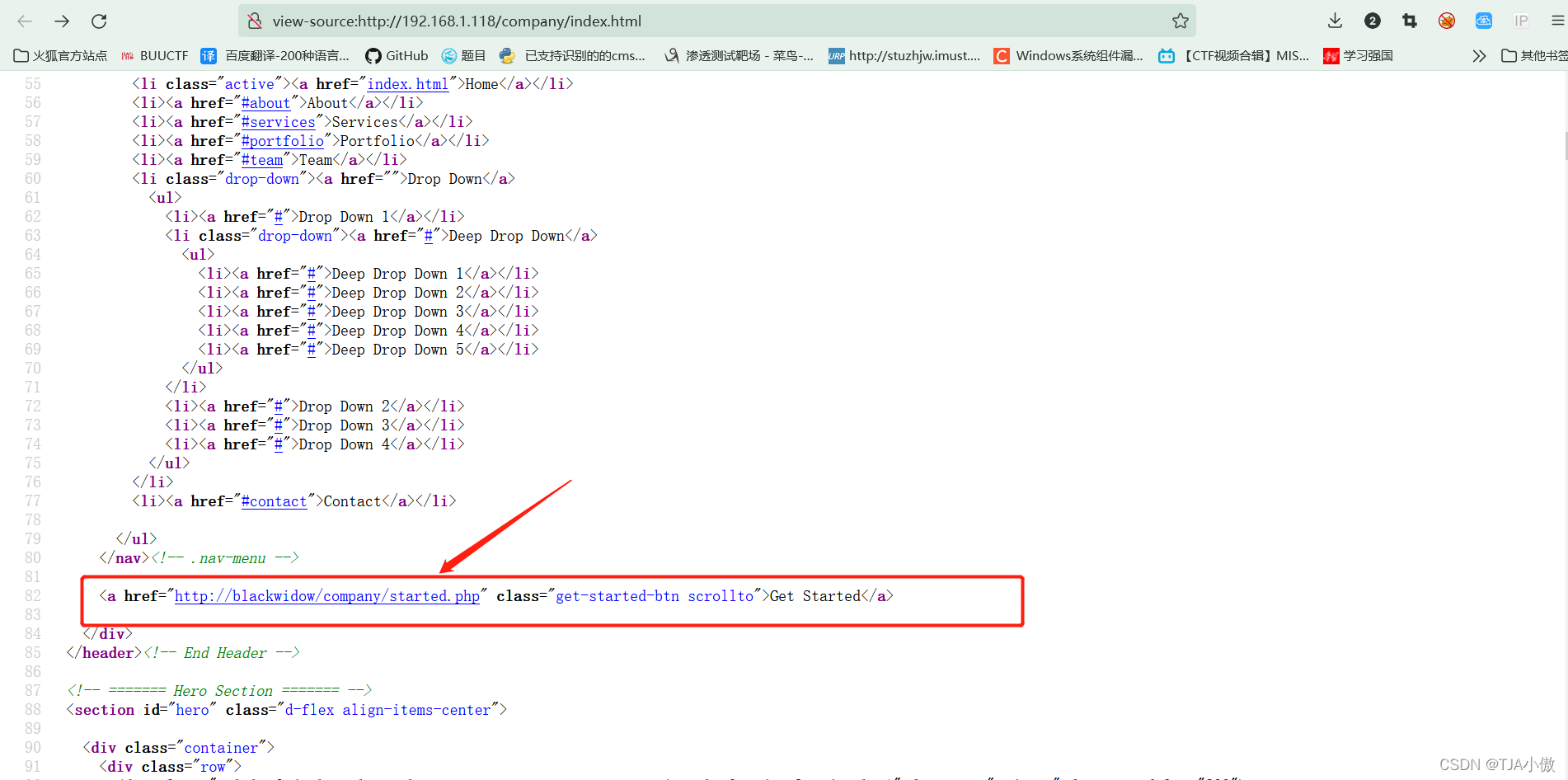
Task: Open the 火狐官方站点 bookmark folder
Action: [61, 56]
